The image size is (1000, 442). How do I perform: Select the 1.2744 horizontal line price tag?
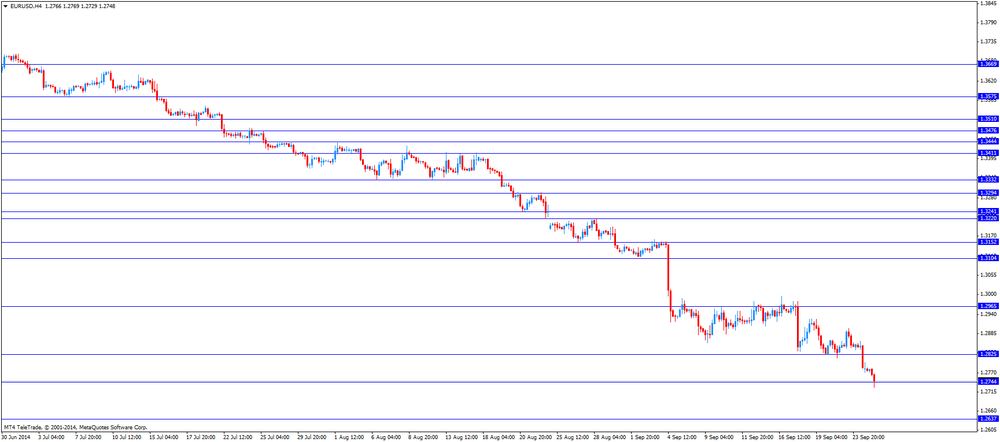point(988,381)
